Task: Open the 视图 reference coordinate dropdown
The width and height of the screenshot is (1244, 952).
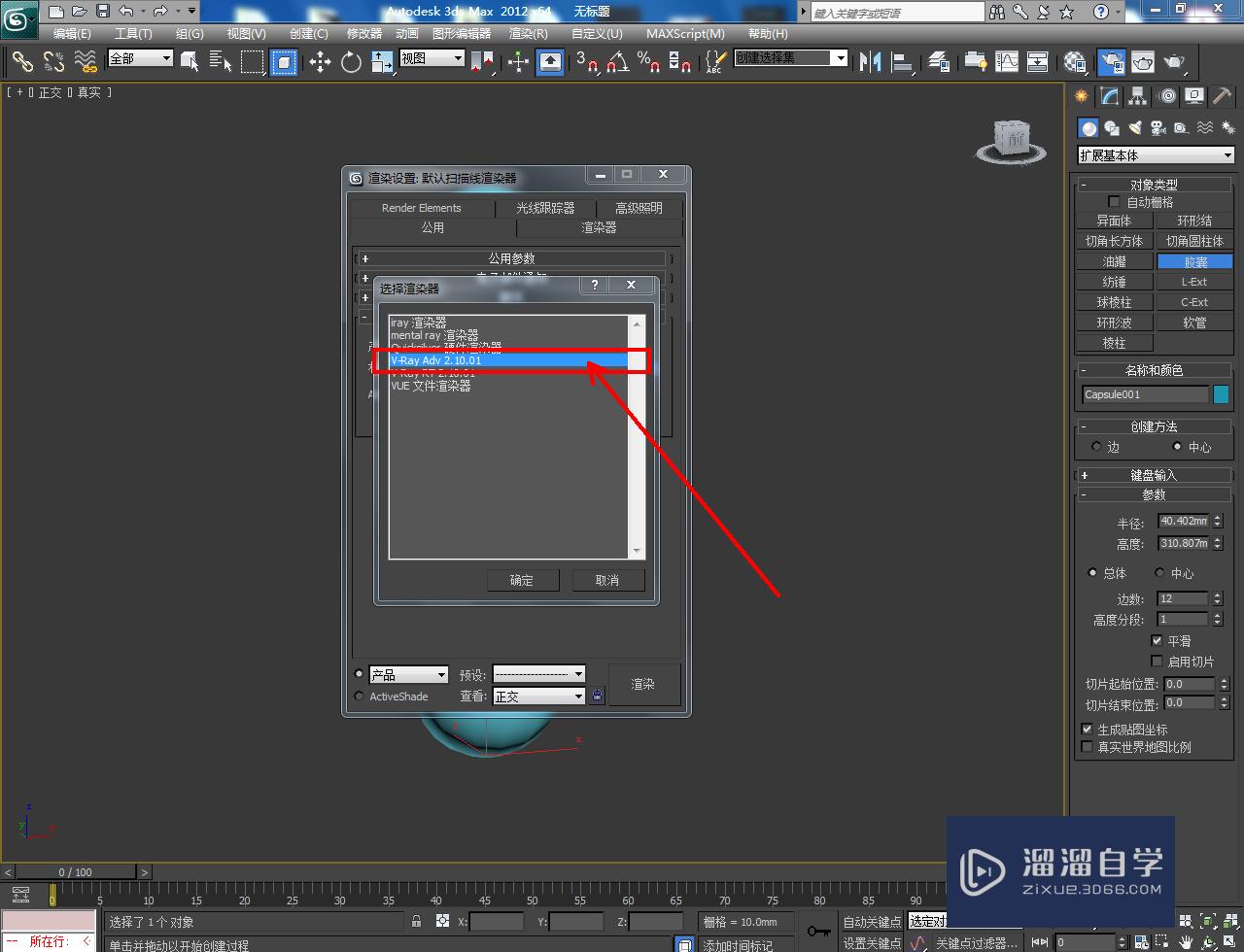Action: click(x=432, y=58)
